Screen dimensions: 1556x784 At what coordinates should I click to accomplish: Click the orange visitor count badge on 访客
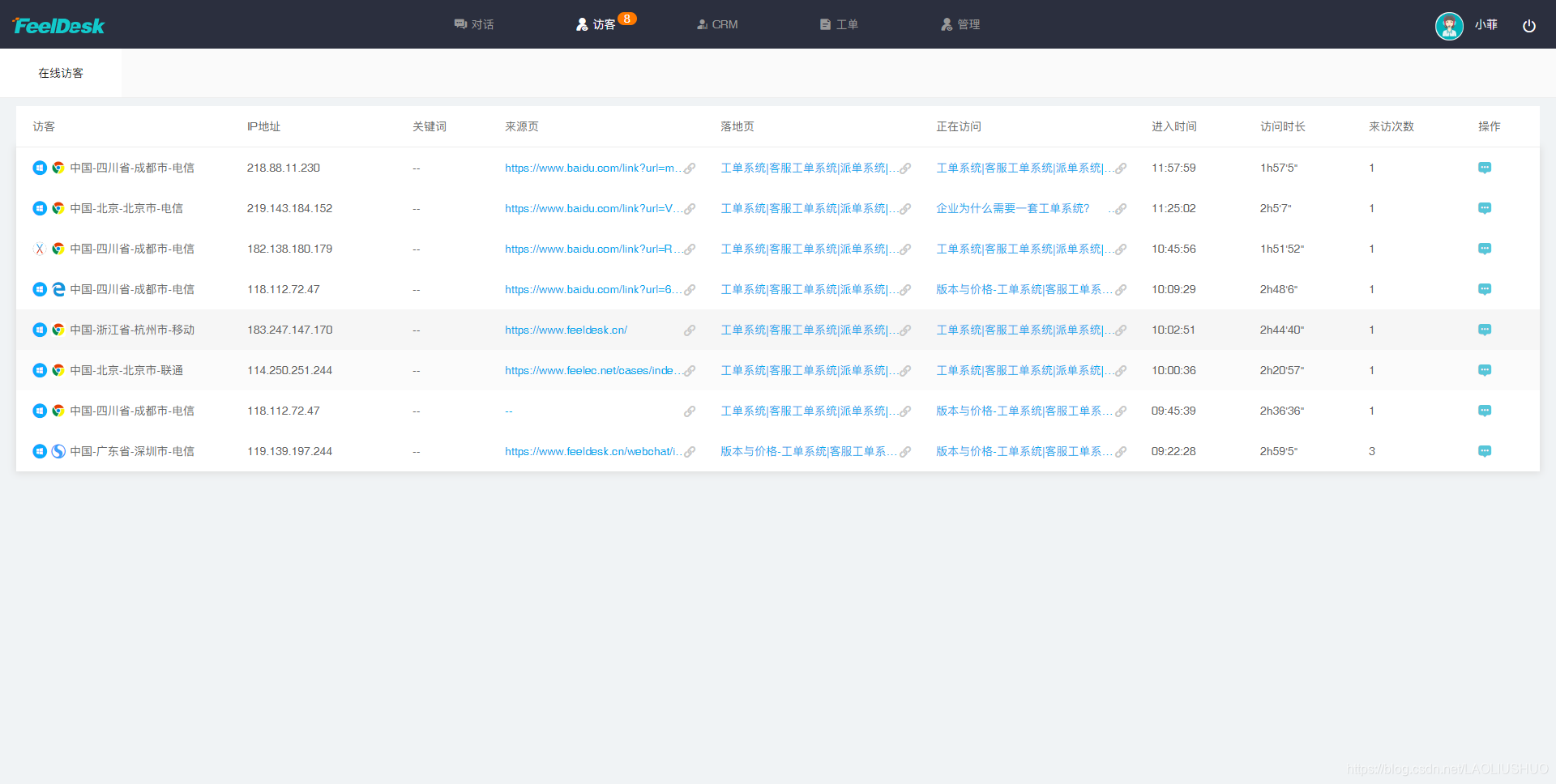tap(625, 17)
